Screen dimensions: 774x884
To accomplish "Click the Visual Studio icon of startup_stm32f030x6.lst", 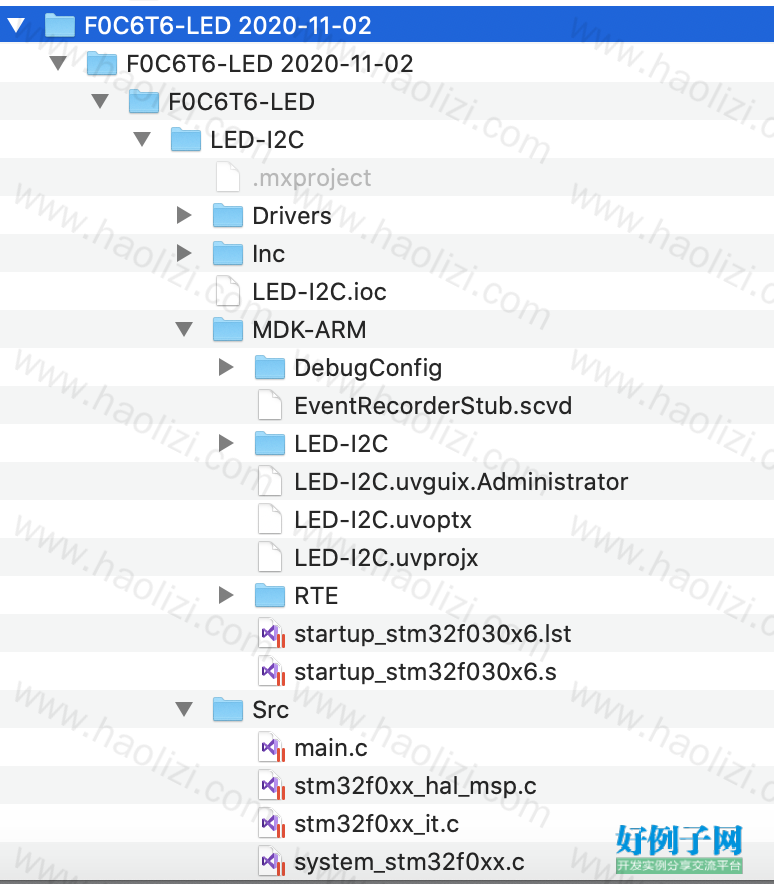I will [x=272, y=634].
